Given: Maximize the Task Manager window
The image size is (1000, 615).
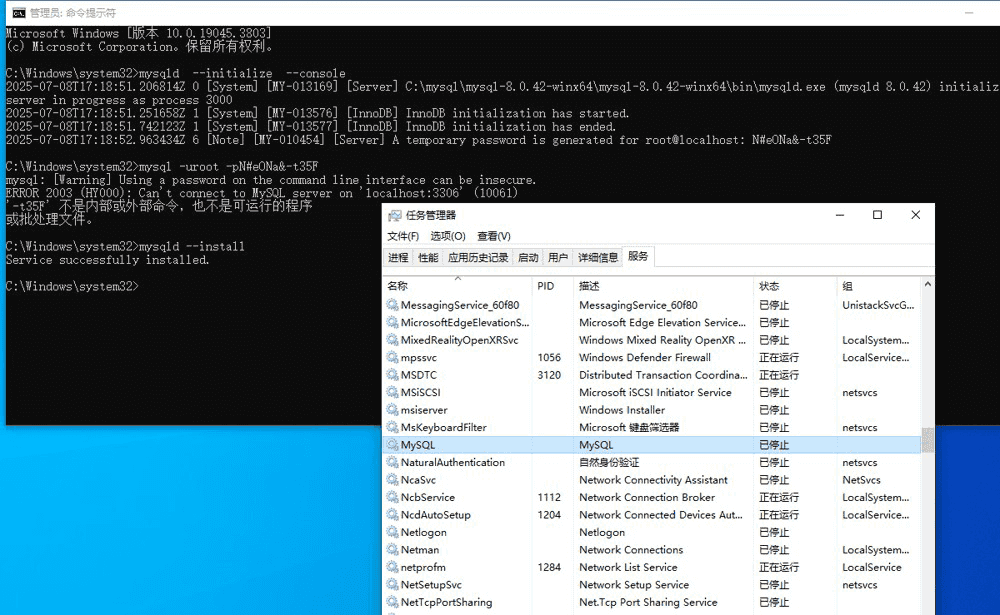Looking at the screenshot, I should [x=878, y=215].
